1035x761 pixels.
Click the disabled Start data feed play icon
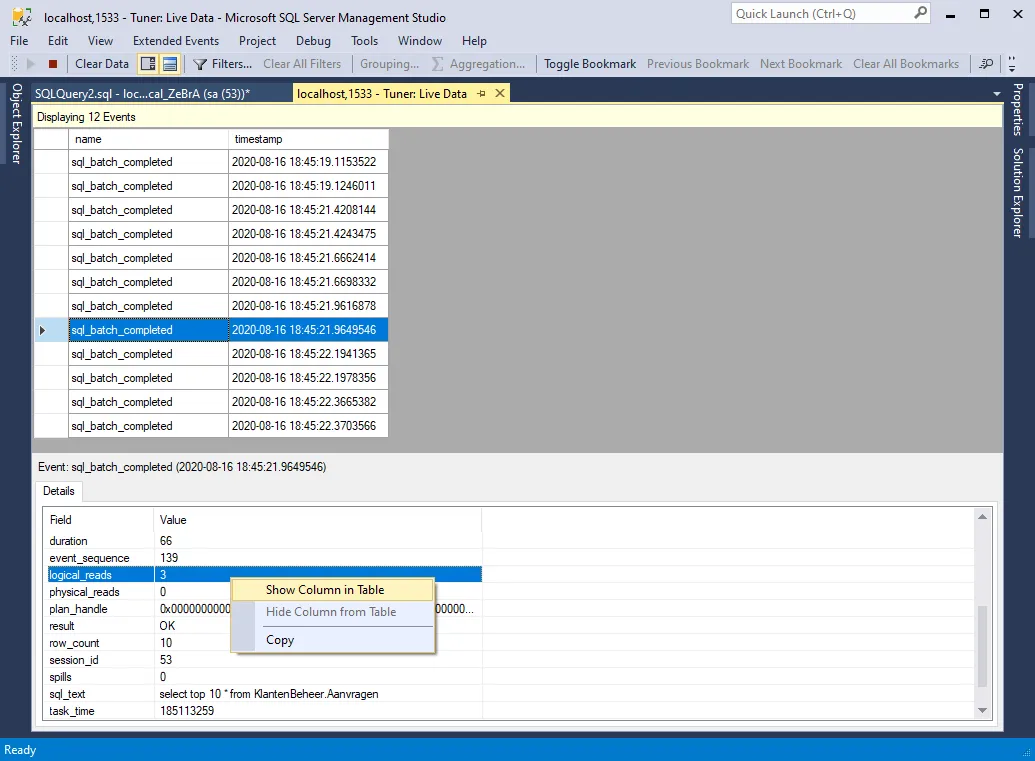click(x=30, y=64)
